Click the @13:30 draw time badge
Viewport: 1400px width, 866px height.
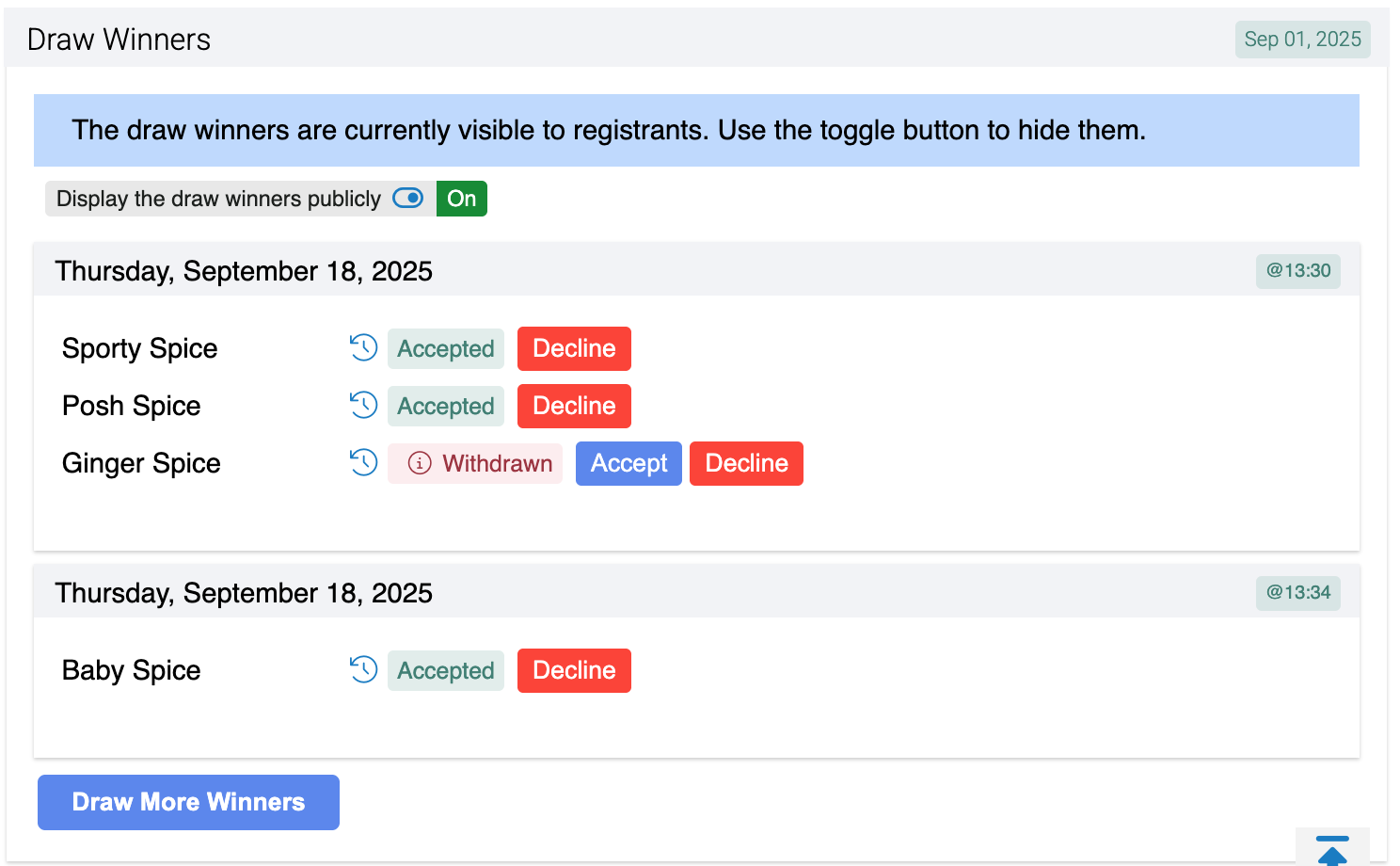tap(1298, 271)
